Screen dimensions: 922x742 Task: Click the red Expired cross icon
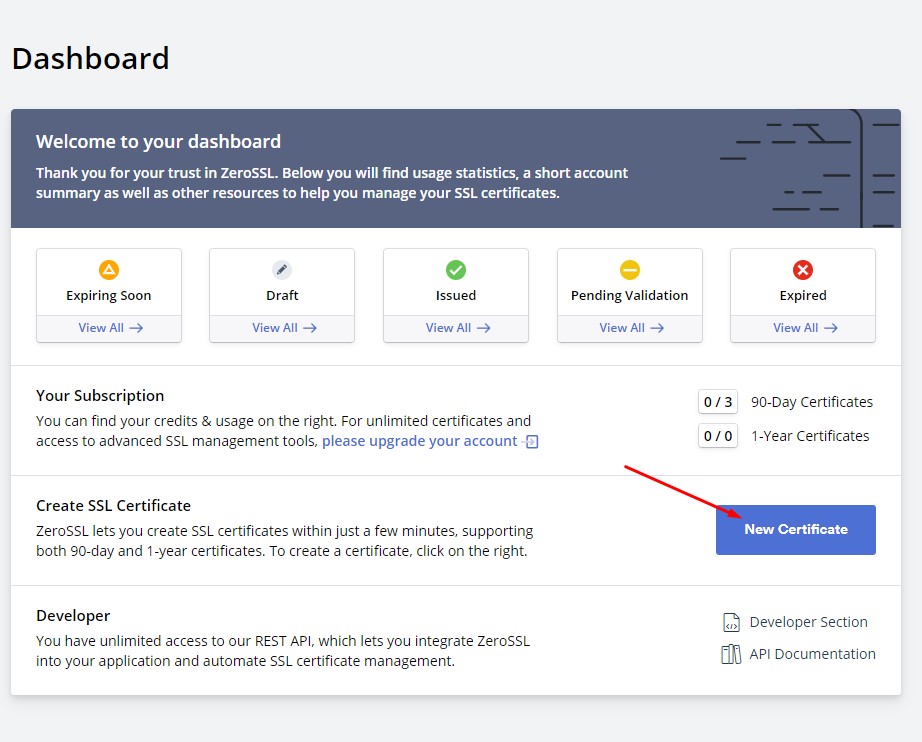point(803,270)
